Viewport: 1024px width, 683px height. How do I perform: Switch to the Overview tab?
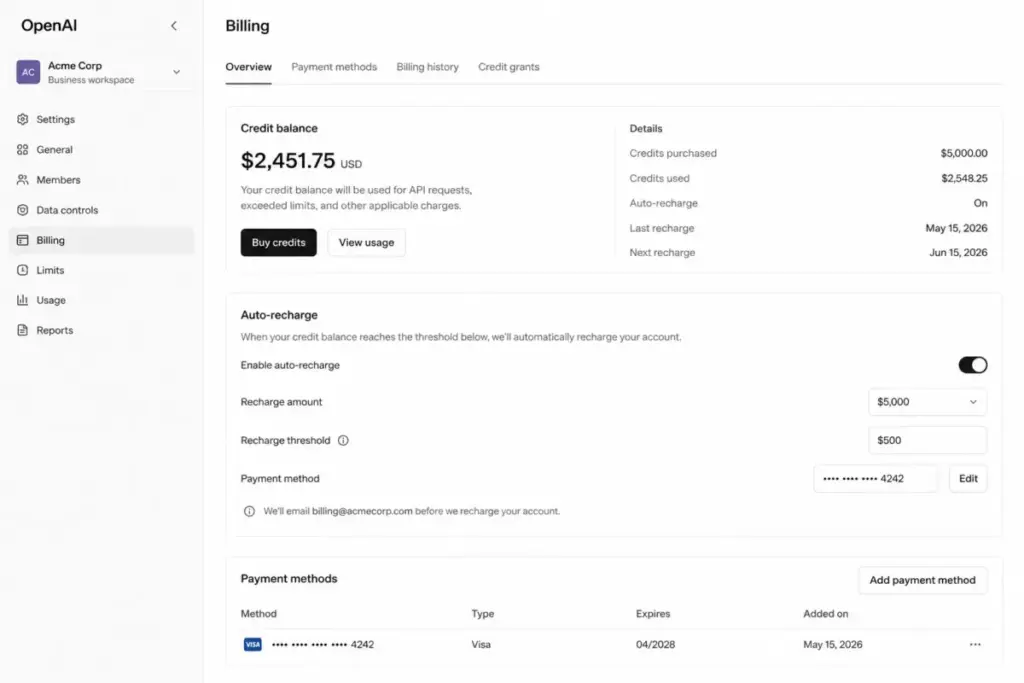[x=248, y=67]
